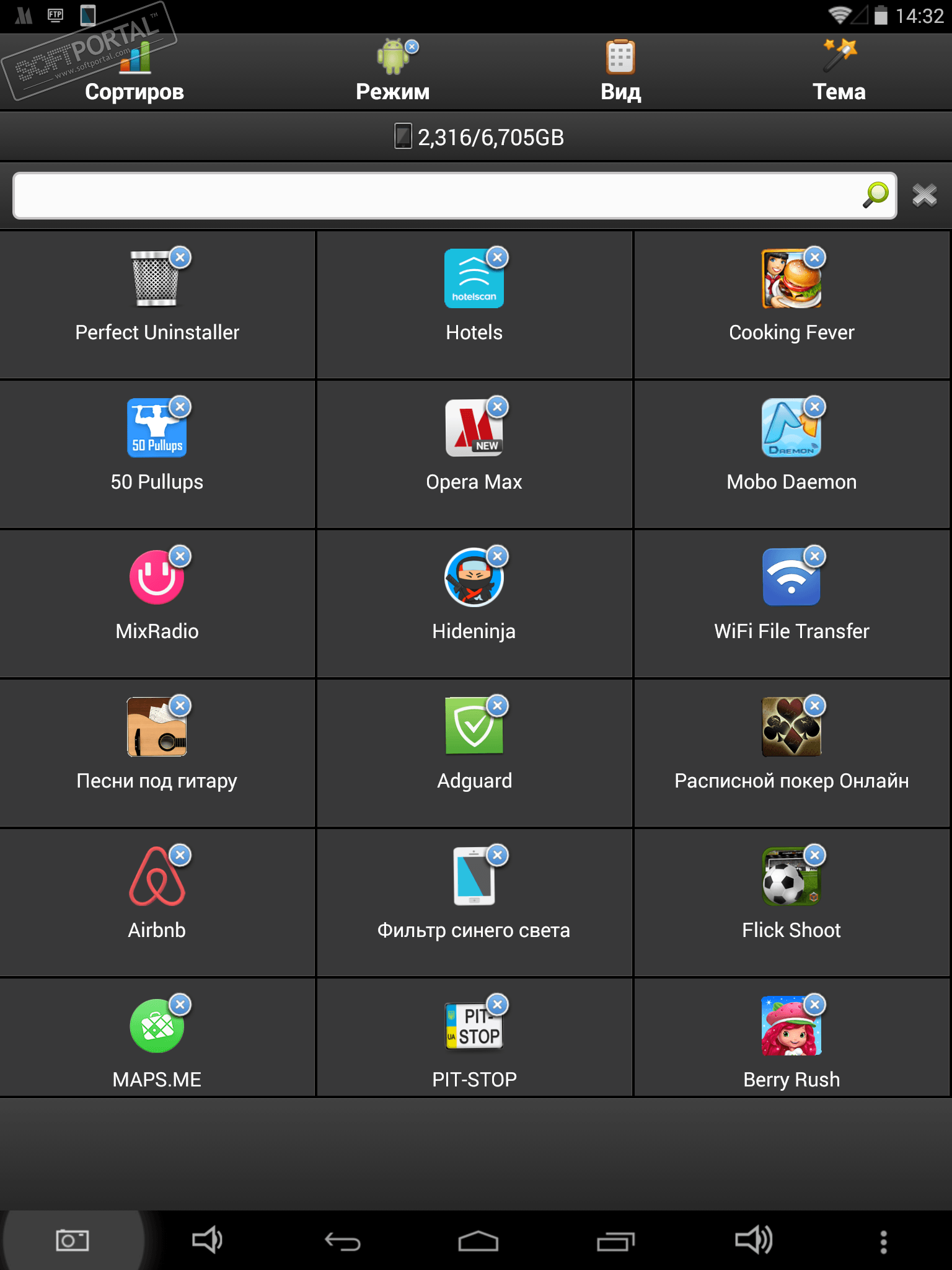
Task: Tap the PIT-STOP license plate icon
Action: tap(474, 1026)
